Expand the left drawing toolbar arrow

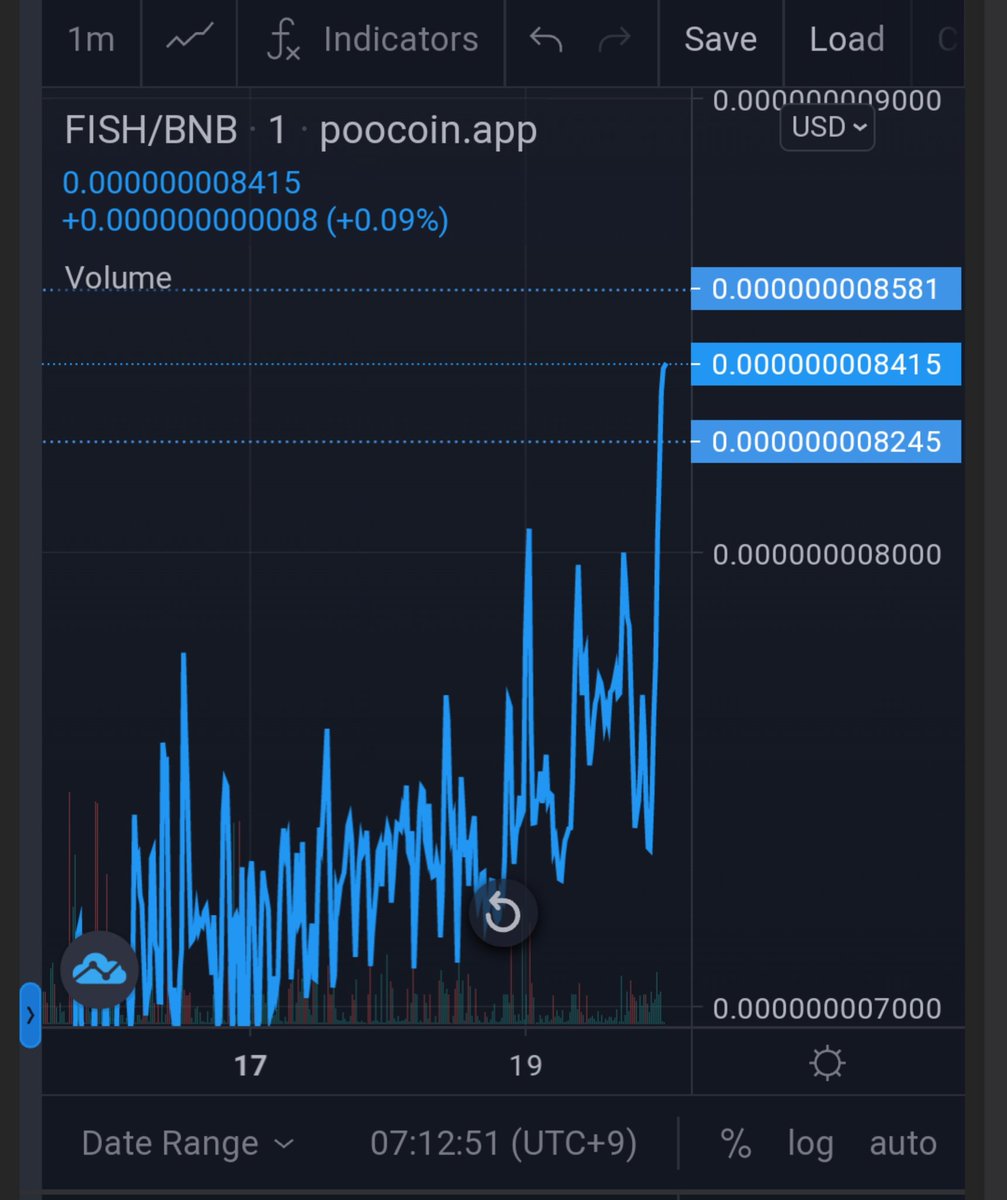30,1014
